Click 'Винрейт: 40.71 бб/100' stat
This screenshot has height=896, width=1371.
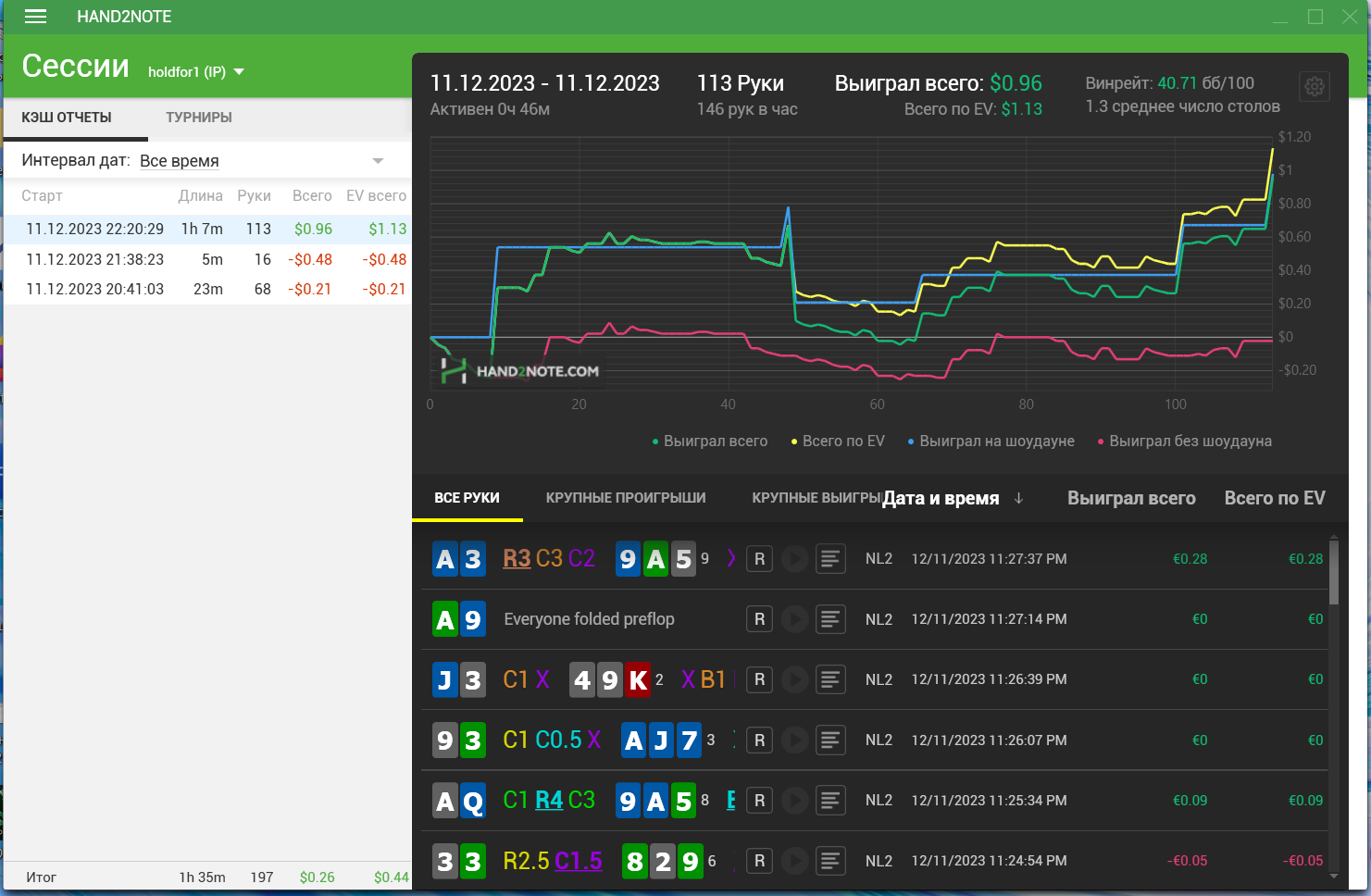[x=1169, y=83]
